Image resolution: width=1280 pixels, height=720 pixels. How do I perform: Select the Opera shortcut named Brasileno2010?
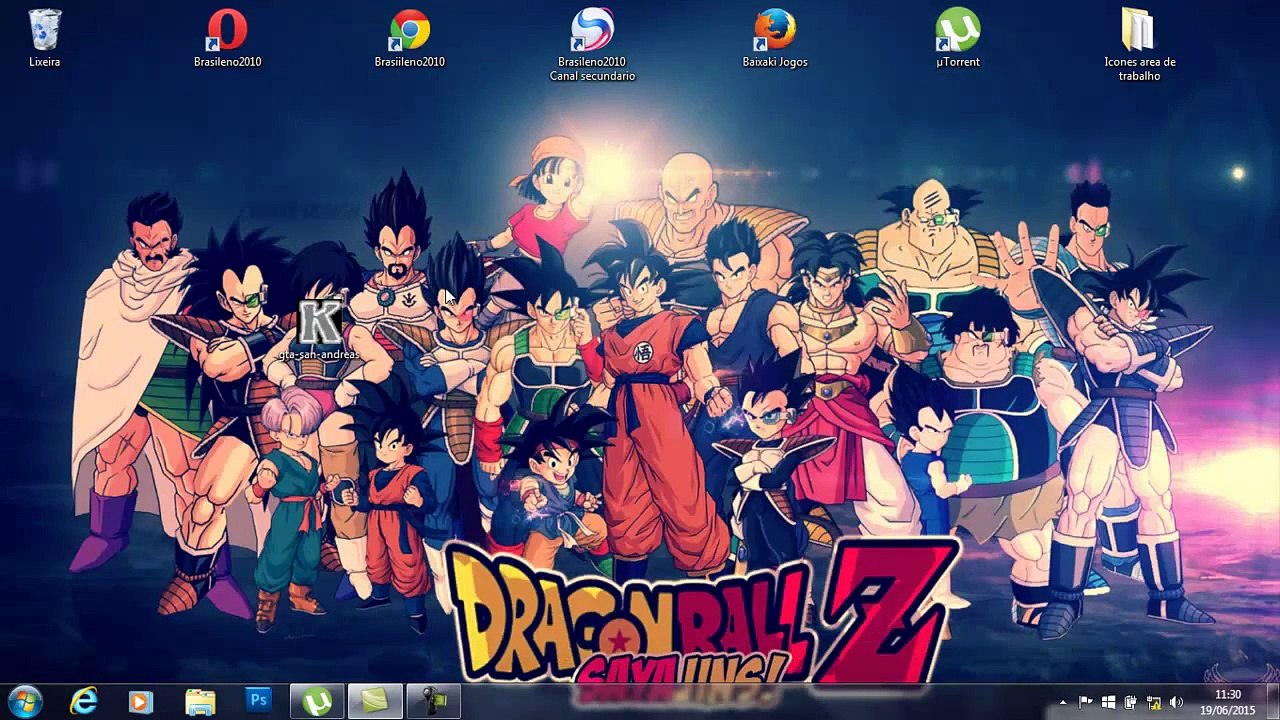point(227,39)
